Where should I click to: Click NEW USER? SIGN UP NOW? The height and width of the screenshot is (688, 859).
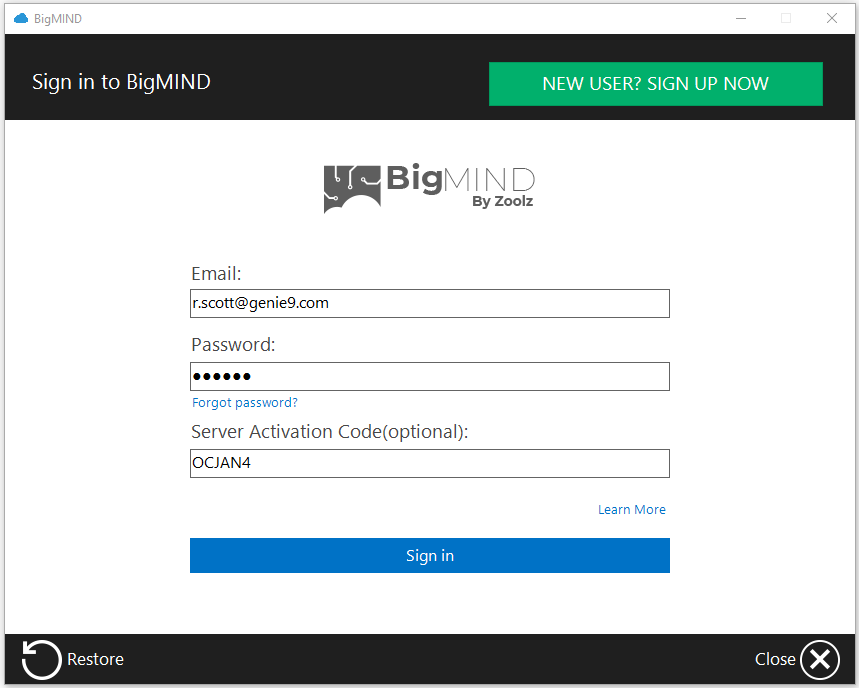[655, 84]
